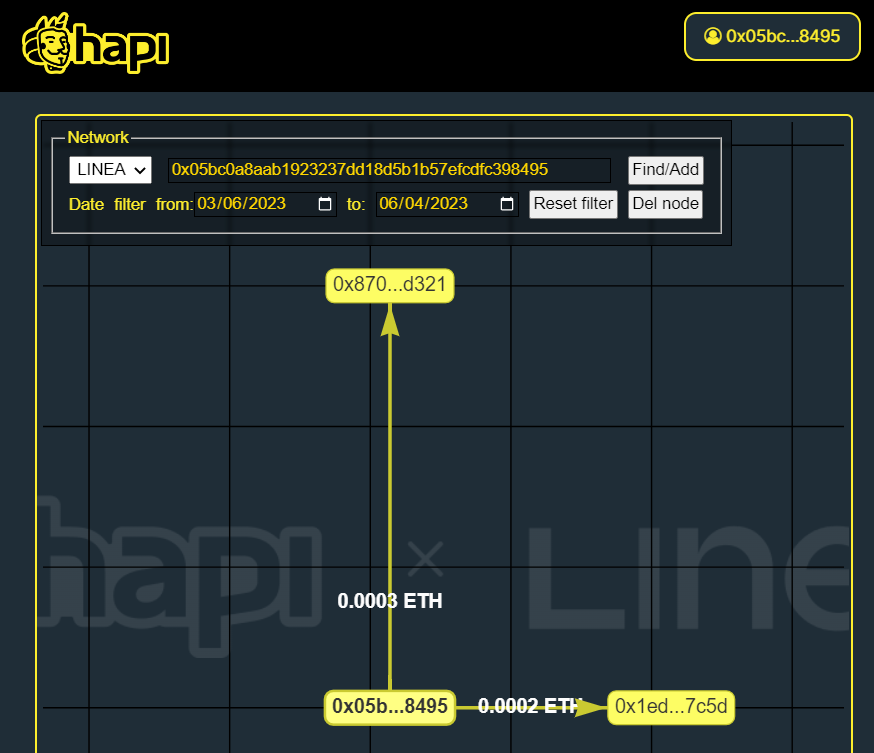Click the wallet address input field
The height and width of the screenshot is (753, 874).
pyautogui.click(x=389, y=169)
